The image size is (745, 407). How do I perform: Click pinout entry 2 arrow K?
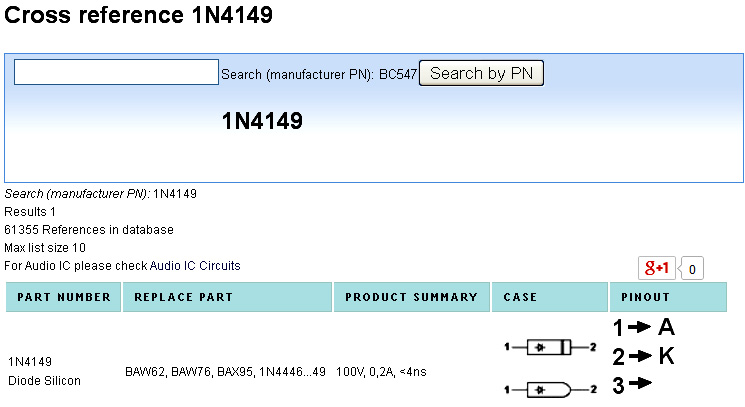[644, 355]
